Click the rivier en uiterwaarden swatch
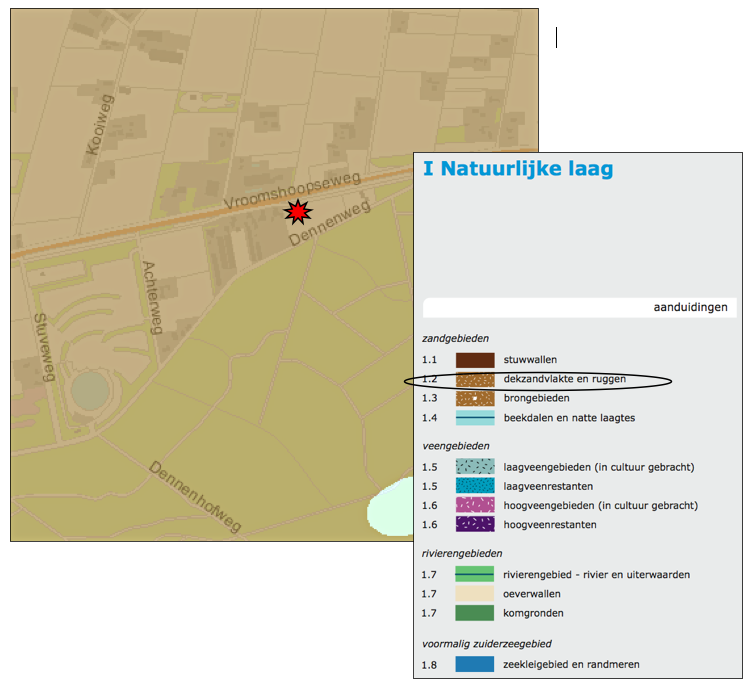Image resolution: width=754 pixels, height=688 pixels. point(474,574)
